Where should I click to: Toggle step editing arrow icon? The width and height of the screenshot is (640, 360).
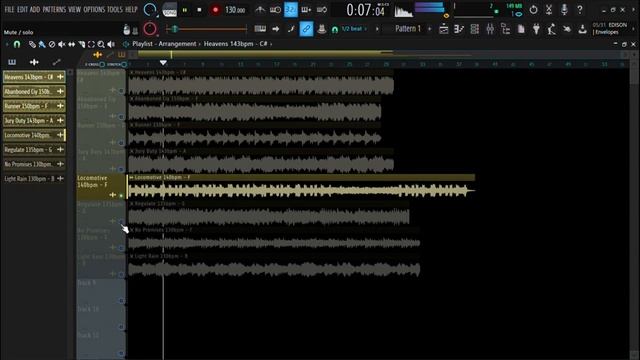point(276,29)
